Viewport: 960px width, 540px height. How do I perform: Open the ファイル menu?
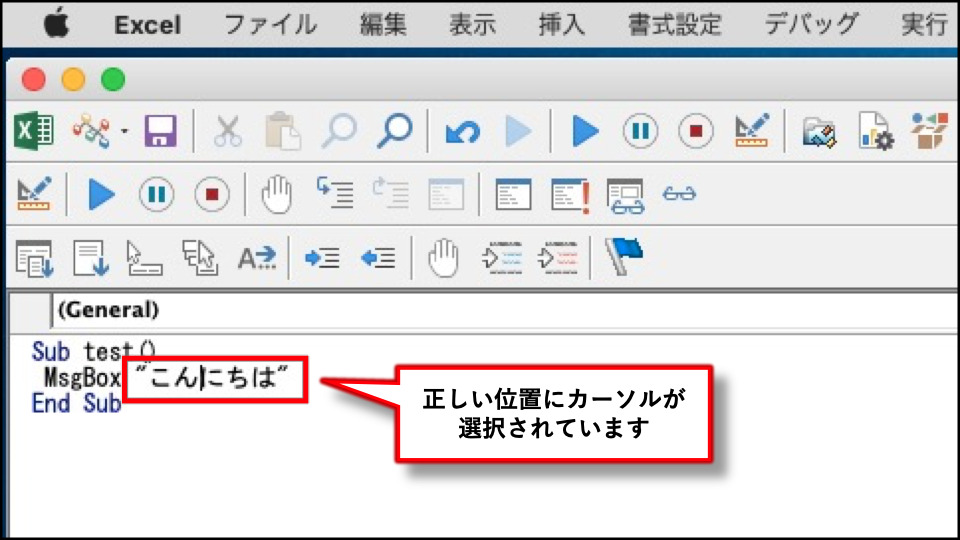click(271, 25)
